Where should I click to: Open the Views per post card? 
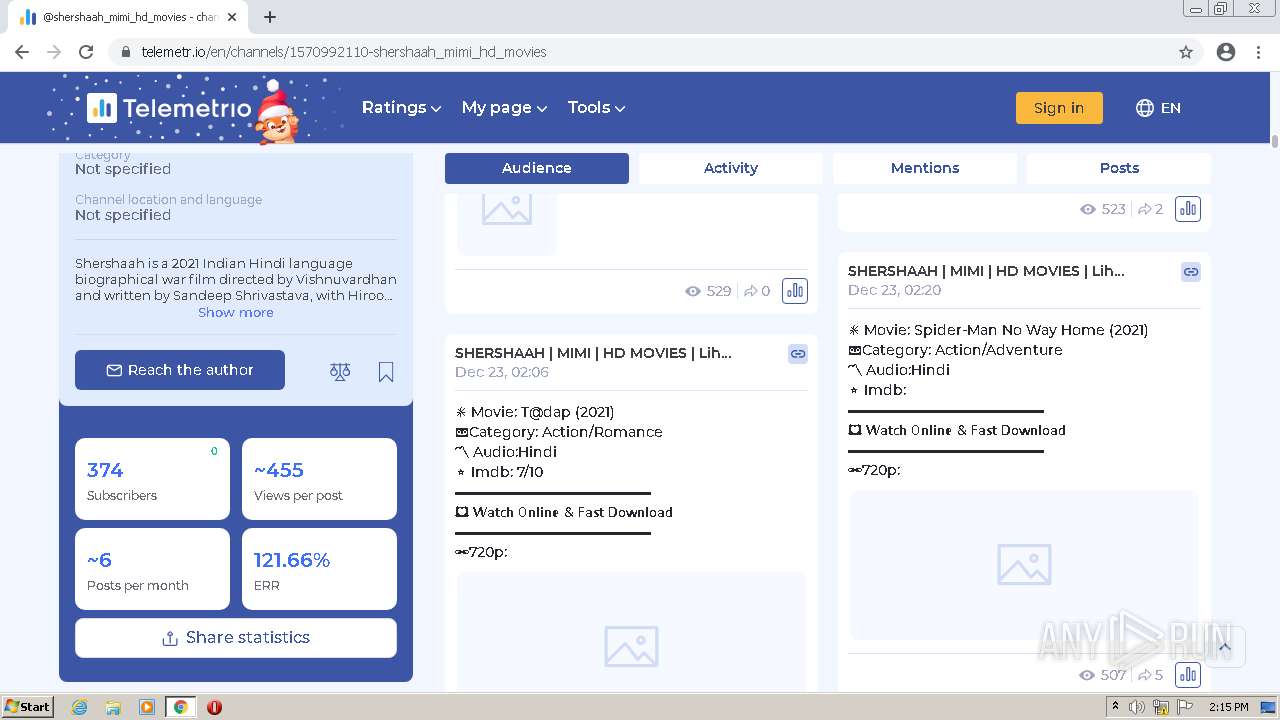[319, 479]
